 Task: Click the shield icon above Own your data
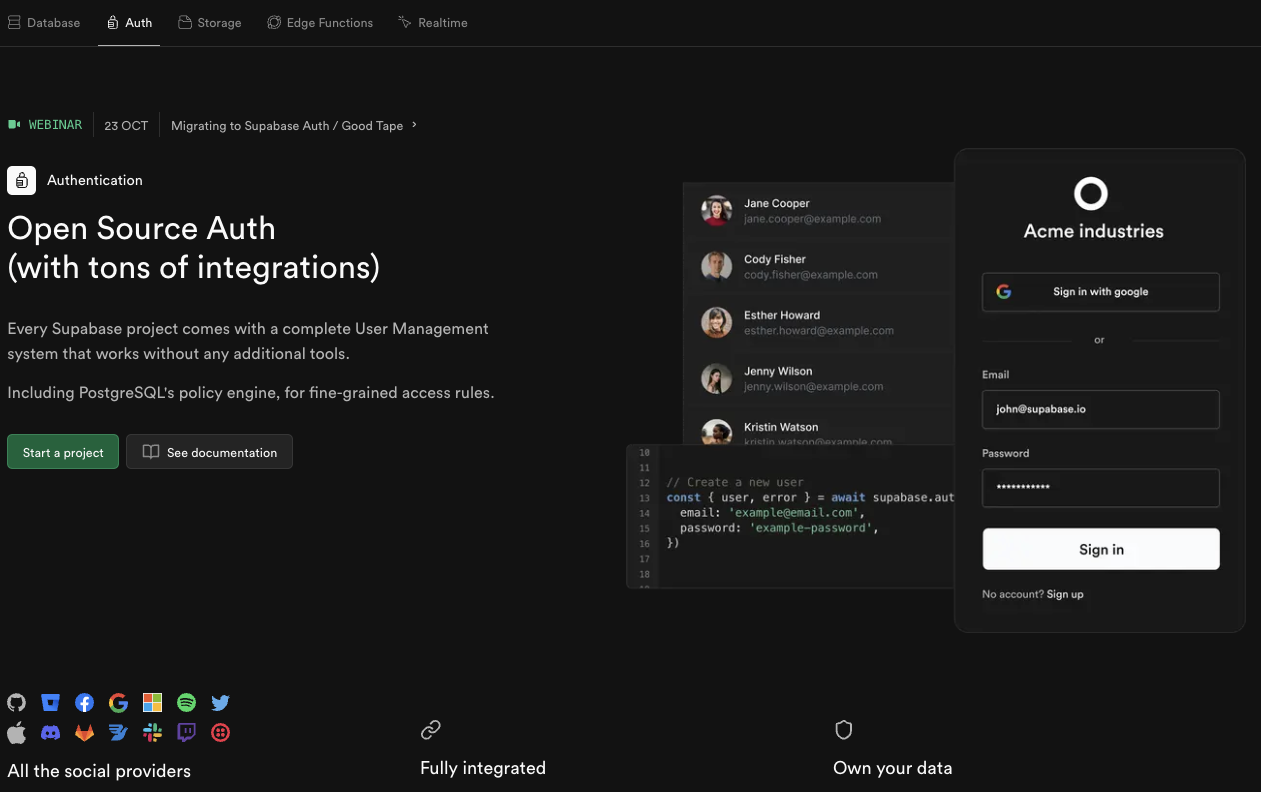pyautogui.click(x=843, y=730)
